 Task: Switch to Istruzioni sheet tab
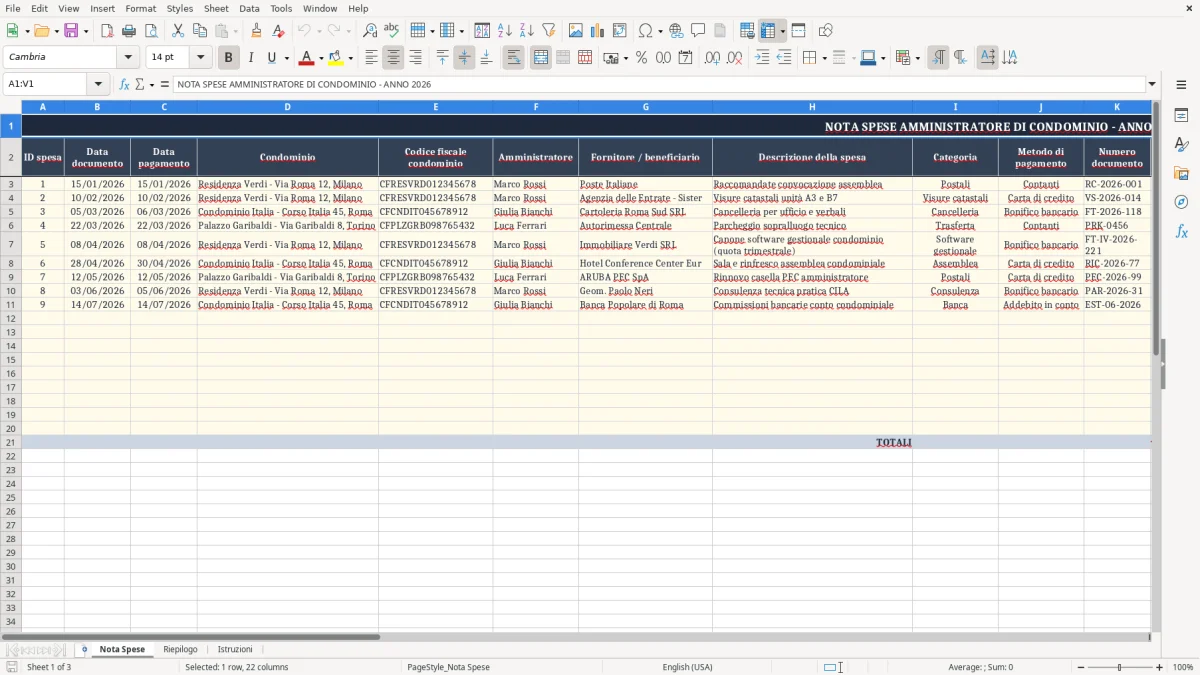(x=235, y=649)
